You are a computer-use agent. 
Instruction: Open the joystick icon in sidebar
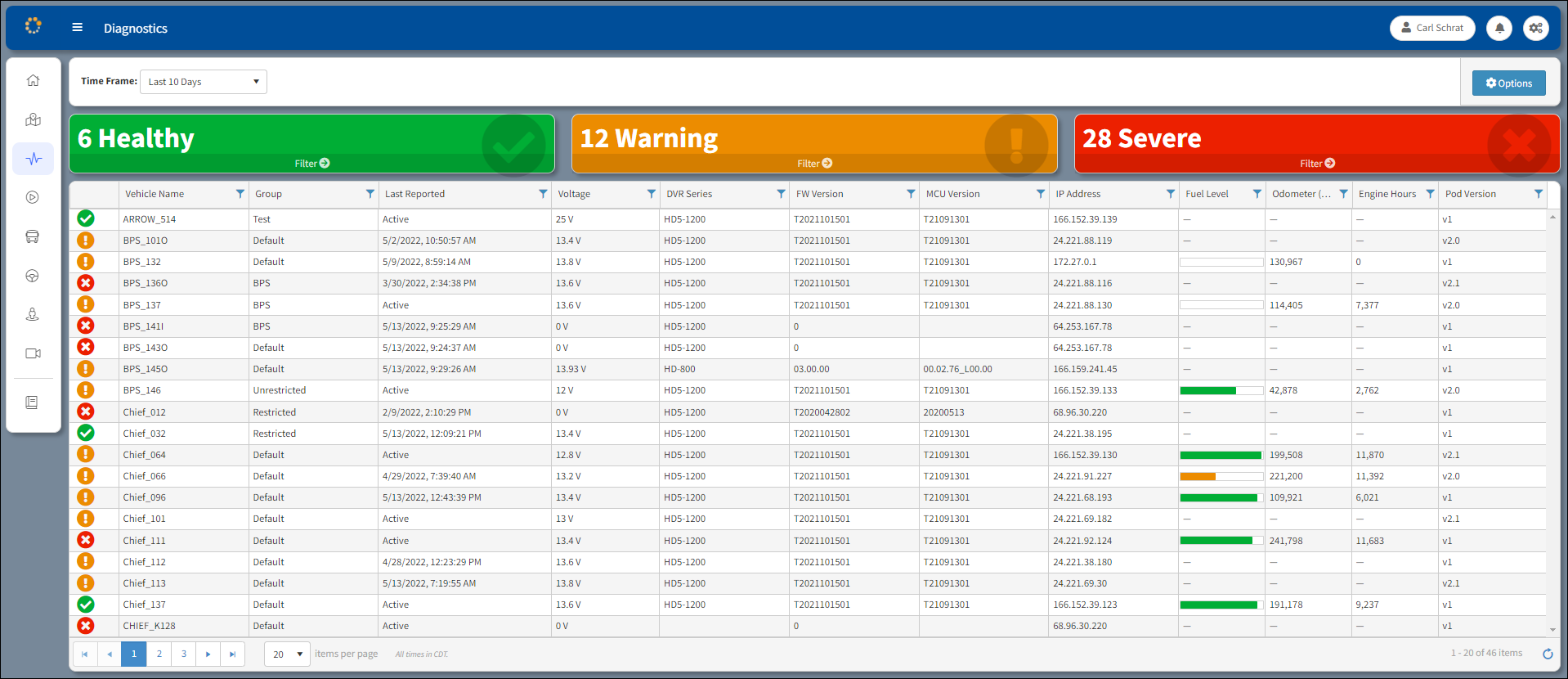33,314
